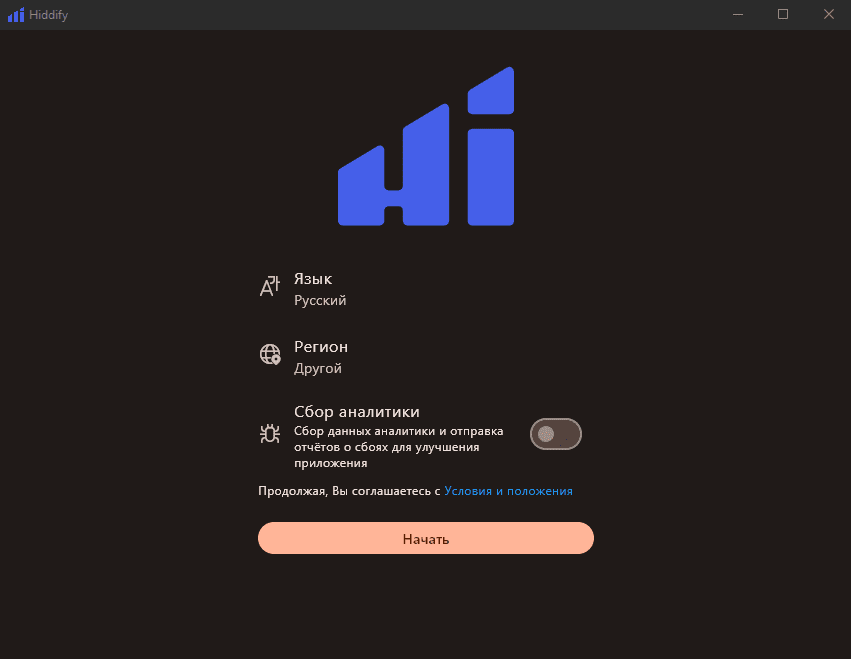Click the analytics description text

(398, 447)
